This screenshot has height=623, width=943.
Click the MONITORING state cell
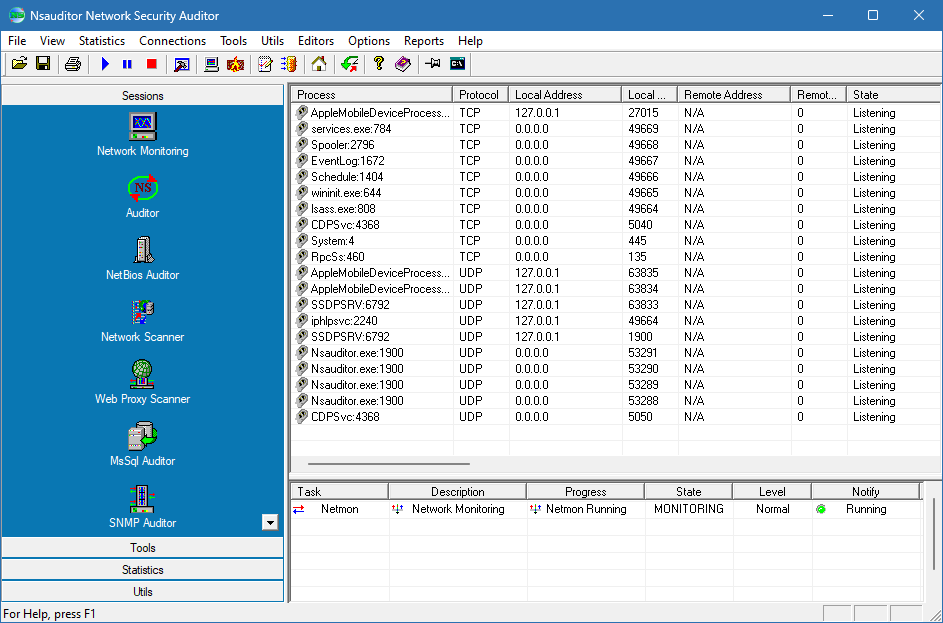point(689,509)
